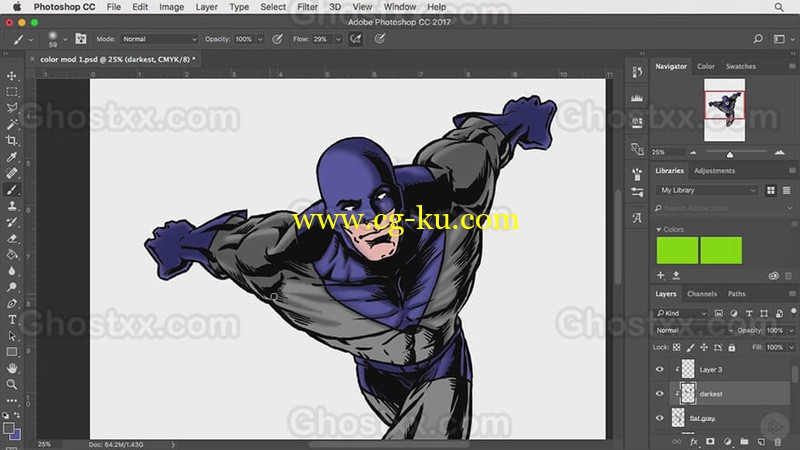Select the Dodge tool
The width and height of the screenshot is (800, 450).
(12, 287)
